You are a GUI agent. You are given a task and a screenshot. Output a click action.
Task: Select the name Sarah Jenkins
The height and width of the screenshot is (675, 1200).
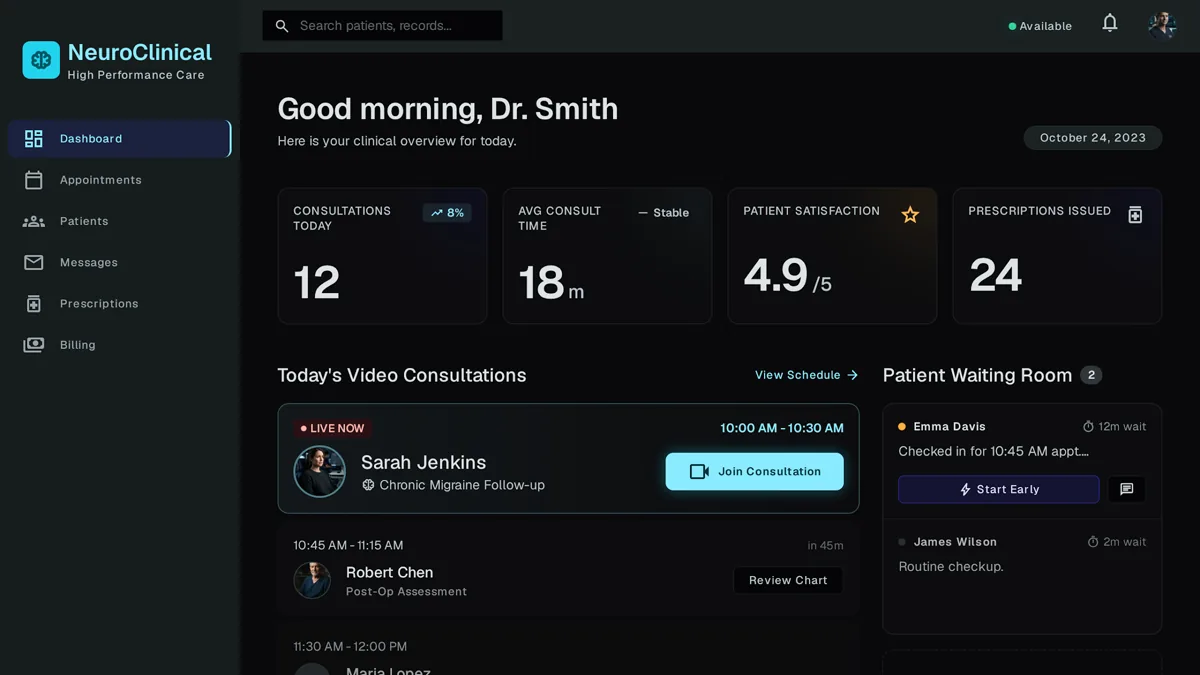click(423, 462)
